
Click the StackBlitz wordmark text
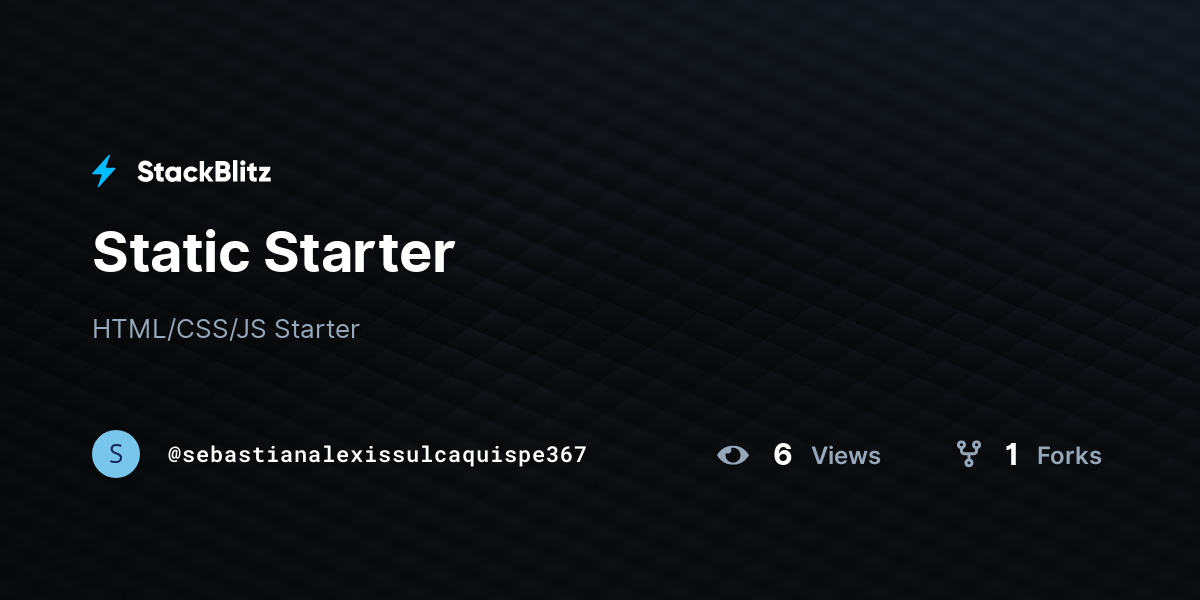click(x=204, y=172)
